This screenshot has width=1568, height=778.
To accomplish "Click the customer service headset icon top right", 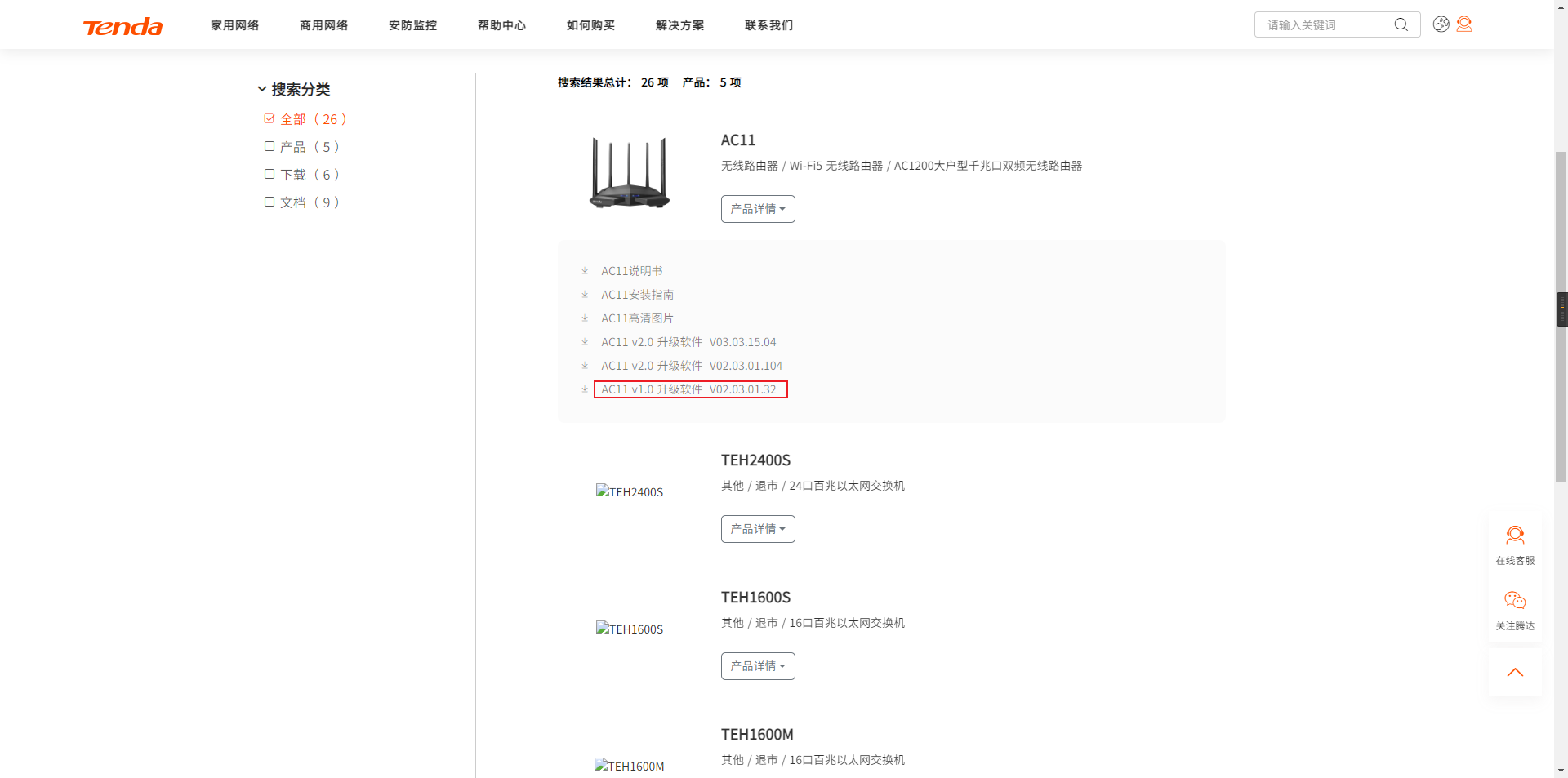I will (1465, 24).
